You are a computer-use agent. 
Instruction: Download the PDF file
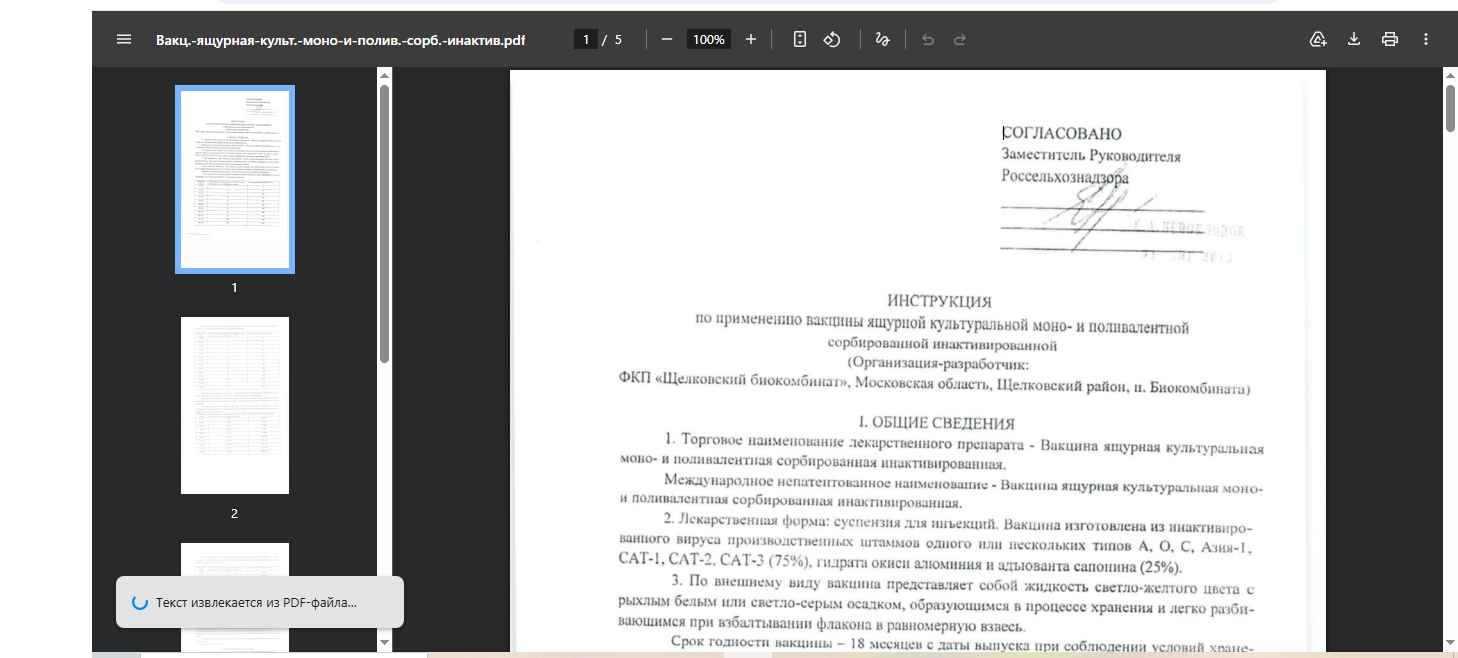click(1354, 40)
